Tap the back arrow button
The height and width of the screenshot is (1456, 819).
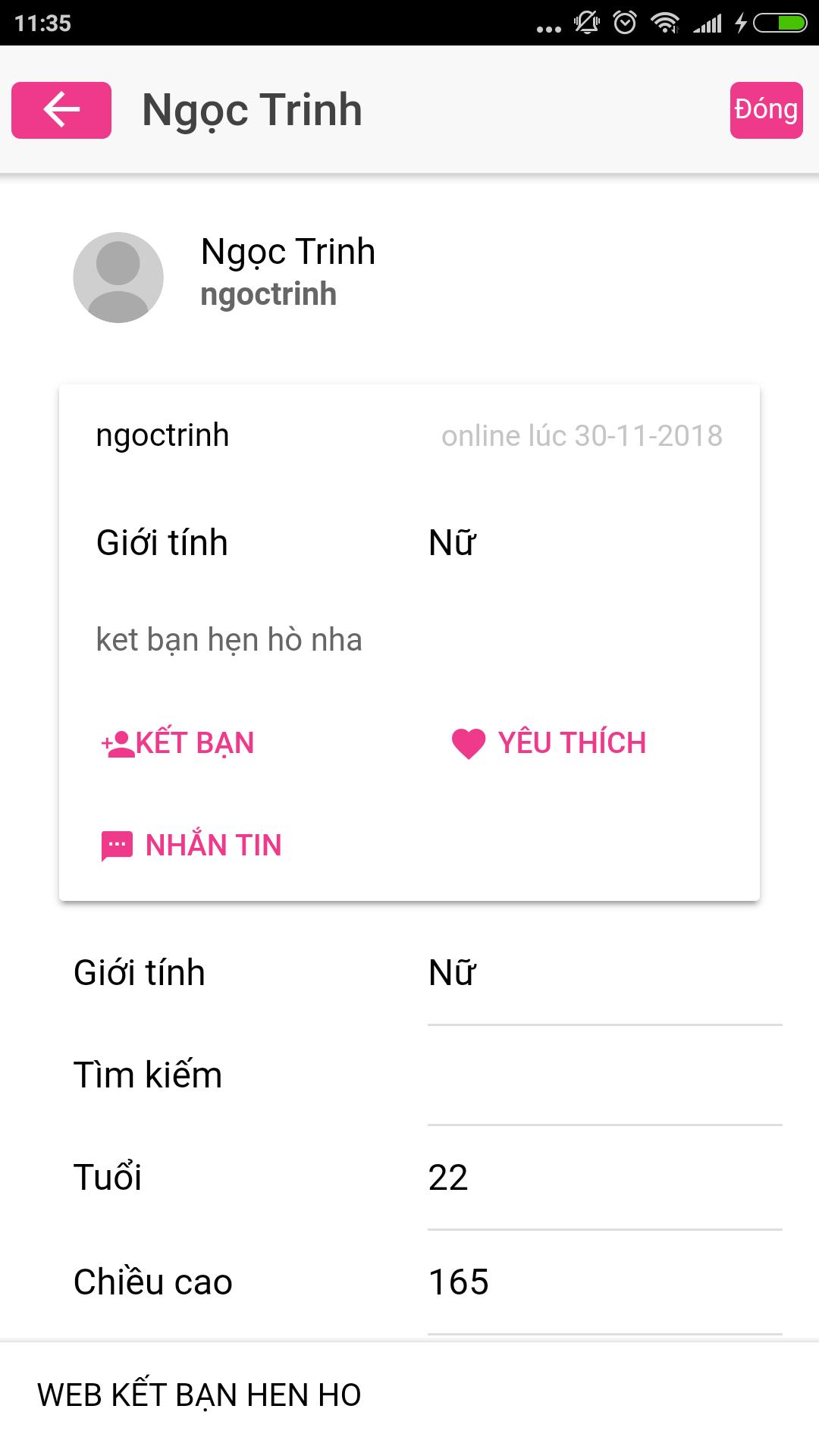61,110
